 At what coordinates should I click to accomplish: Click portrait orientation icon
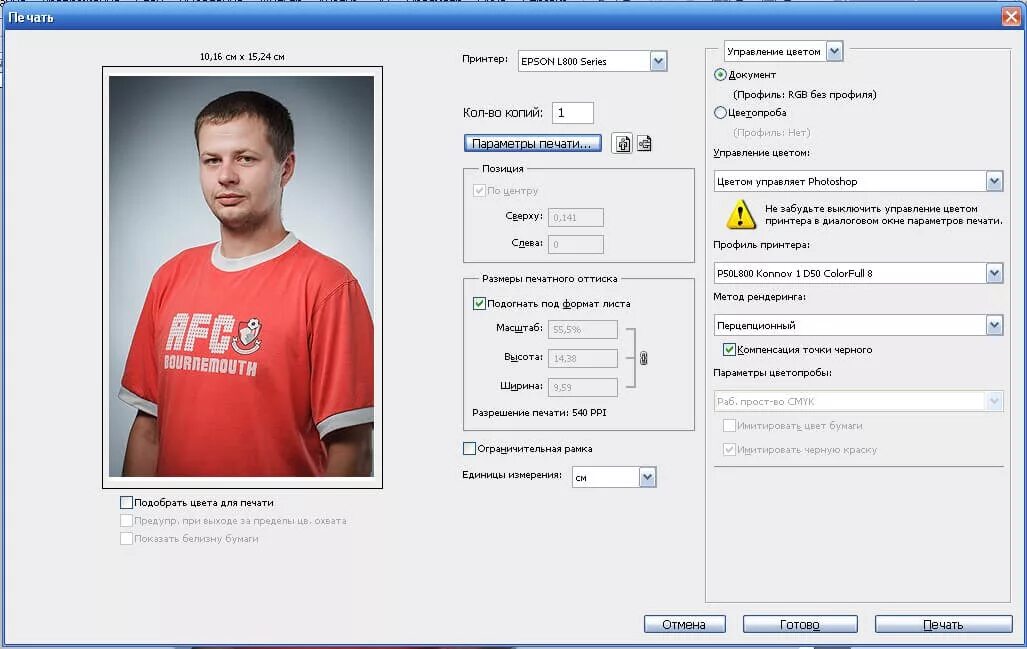pos(622,143)
